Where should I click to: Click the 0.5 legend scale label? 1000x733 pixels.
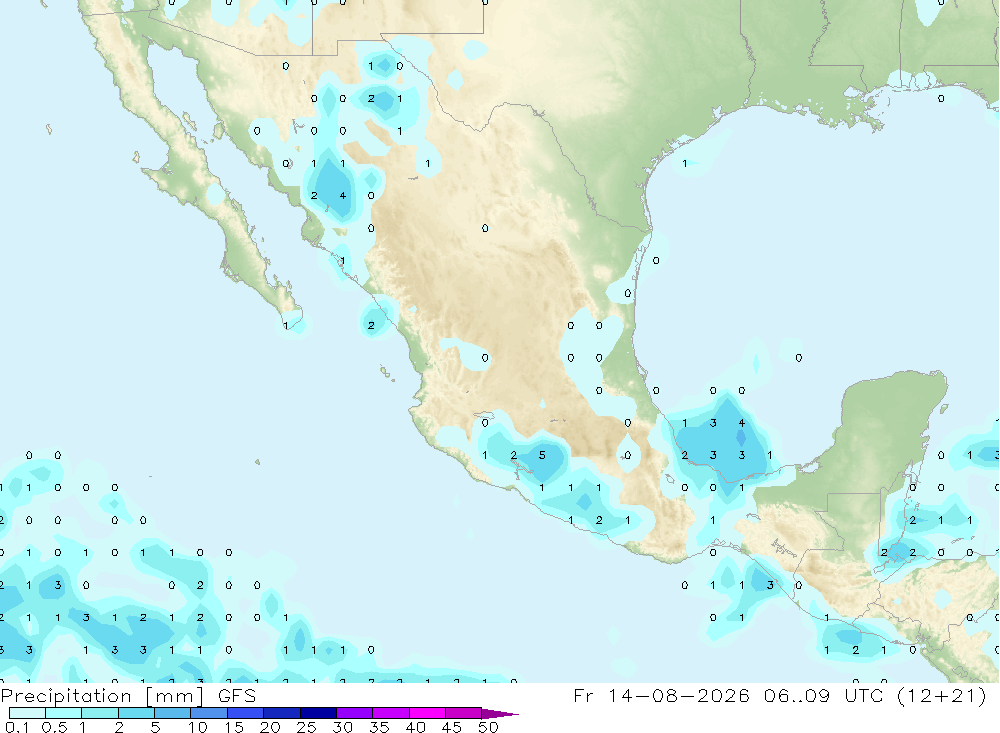click(54, 727)
